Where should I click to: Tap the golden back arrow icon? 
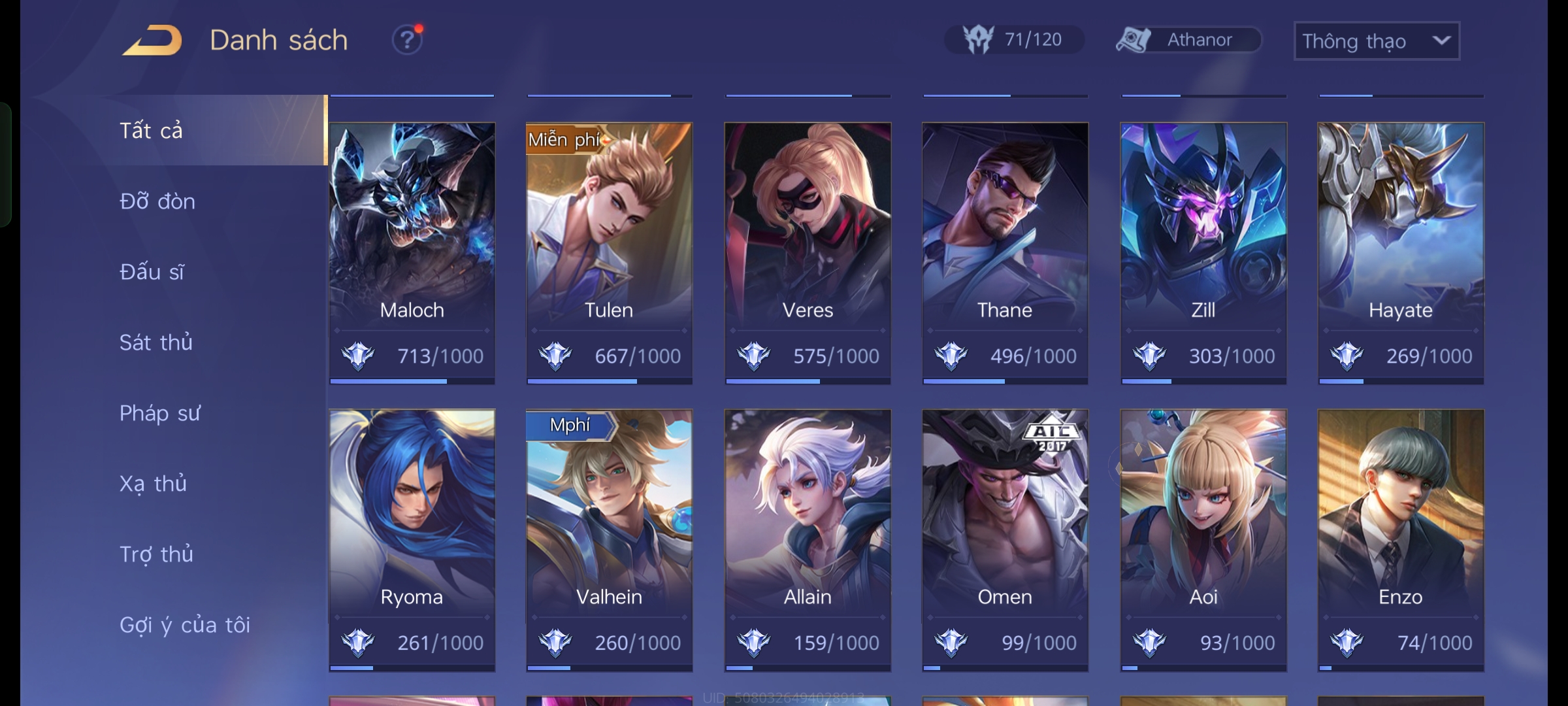click(152, 41)
